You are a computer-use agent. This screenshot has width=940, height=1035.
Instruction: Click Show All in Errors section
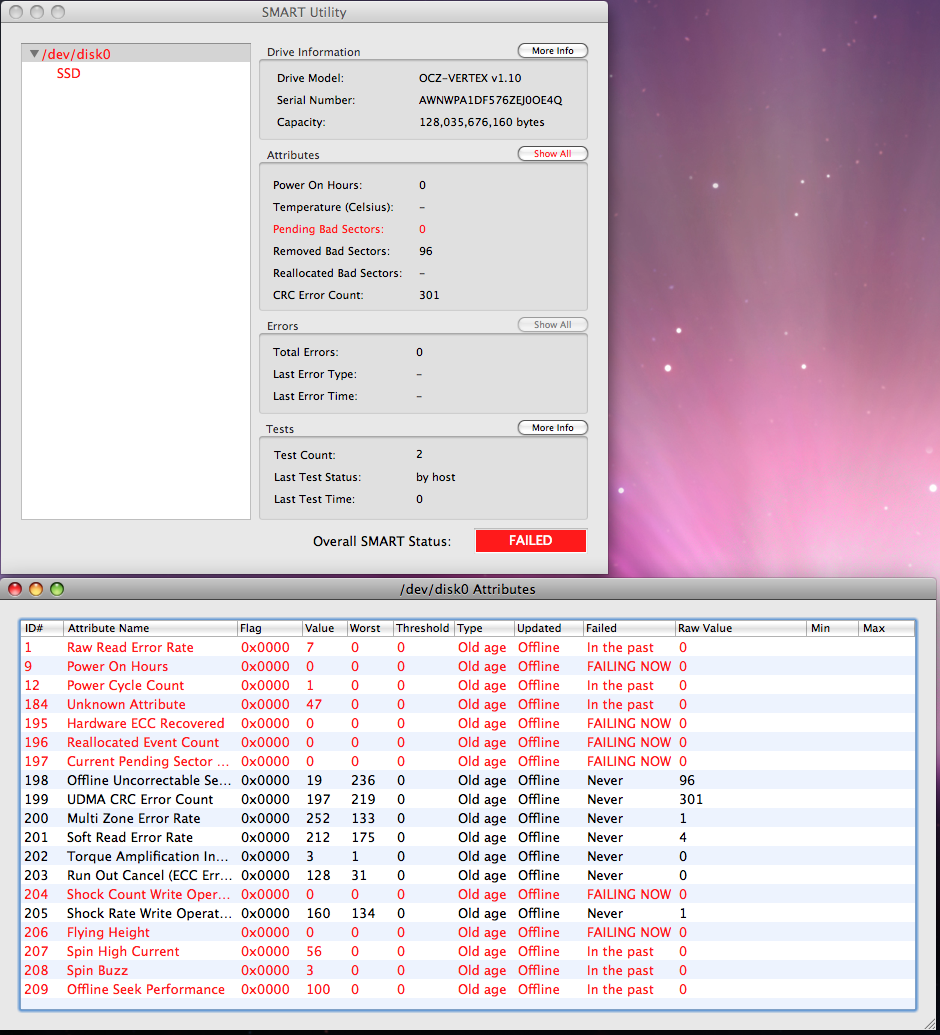[x=553, y=325]
